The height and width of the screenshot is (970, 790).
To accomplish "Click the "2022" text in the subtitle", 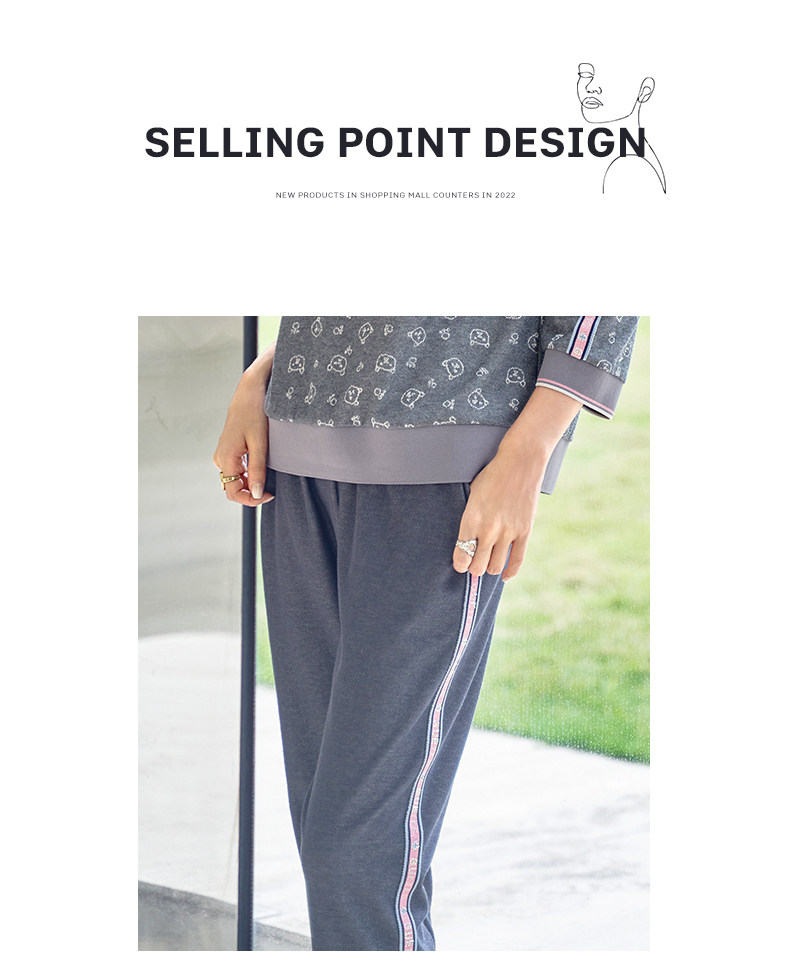I will 505,195.
